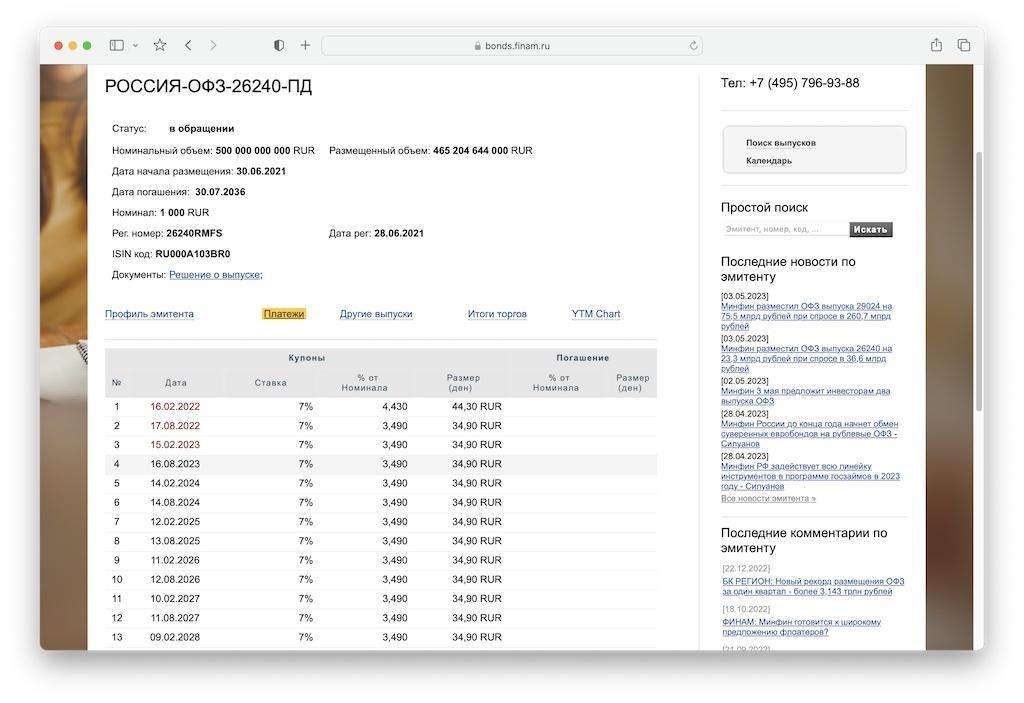Image resolution: width=1024 pixels, height=703 pixels.
Task: Go back with the back arrow
Action: tap(188, 45)
